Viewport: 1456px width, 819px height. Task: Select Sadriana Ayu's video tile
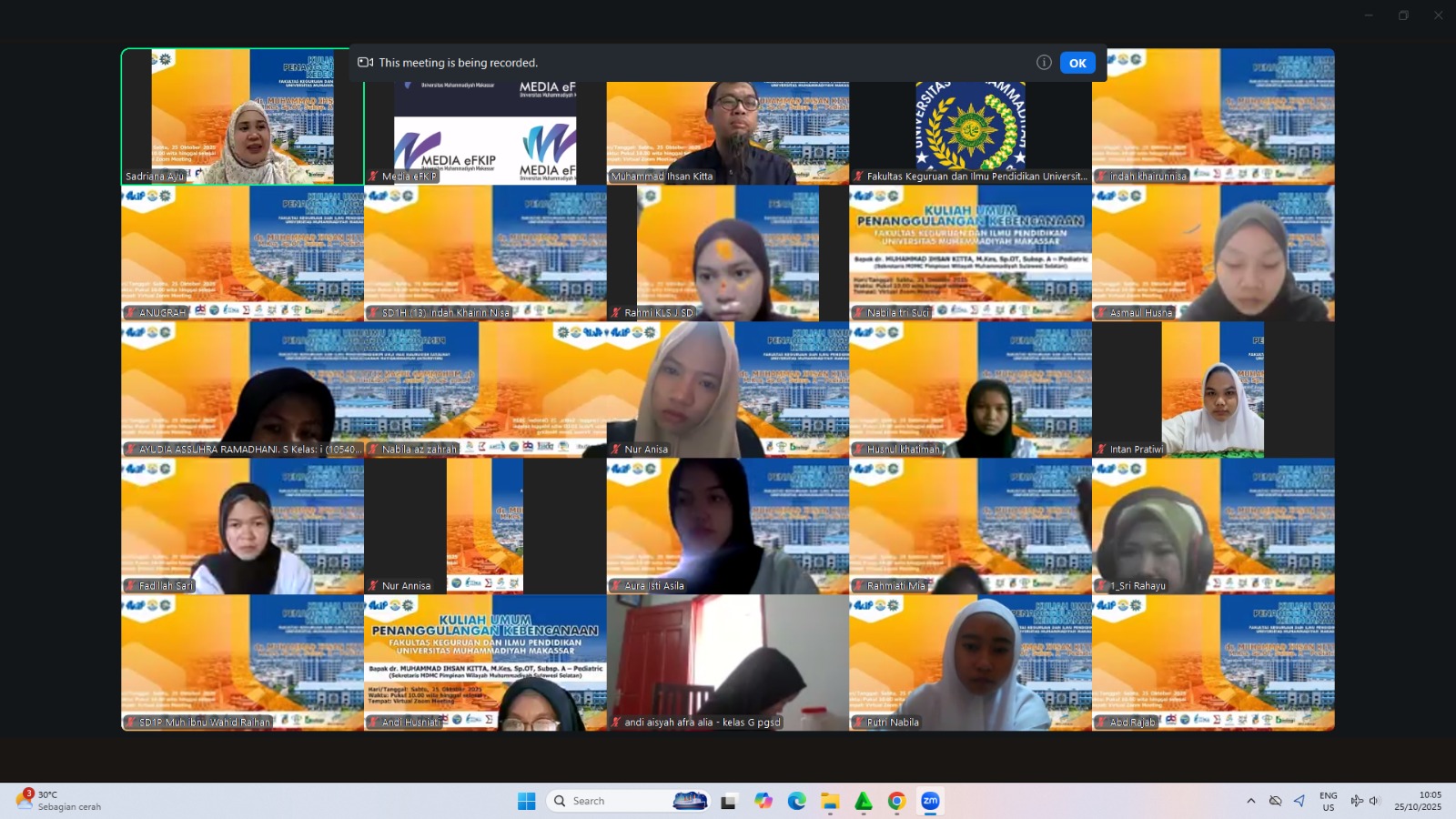[243, 118]
